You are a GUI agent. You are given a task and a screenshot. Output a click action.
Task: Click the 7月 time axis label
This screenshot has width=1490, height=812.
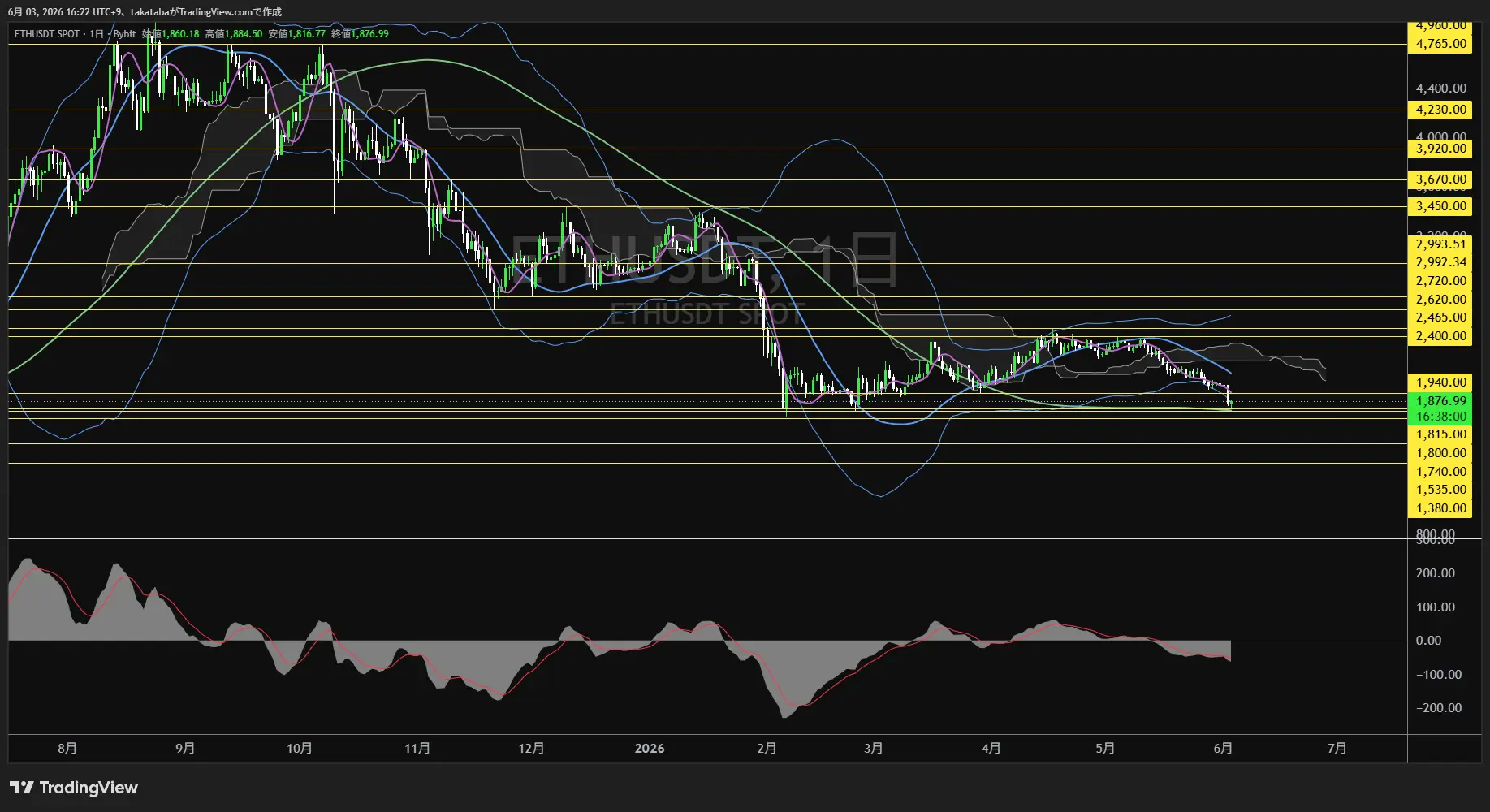tap(1337, 748)
